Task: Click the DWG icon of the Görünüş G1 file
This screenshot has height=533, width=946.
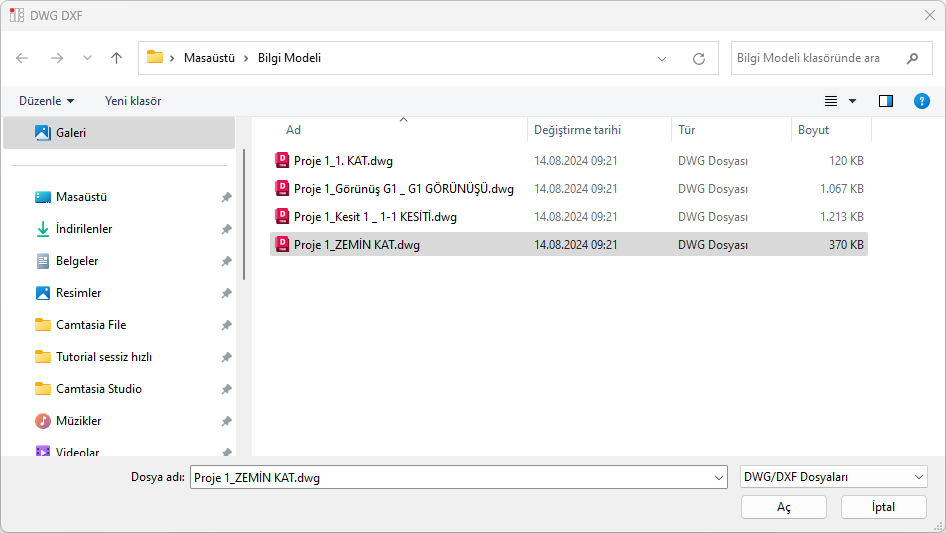Action: tap(282, 188)
